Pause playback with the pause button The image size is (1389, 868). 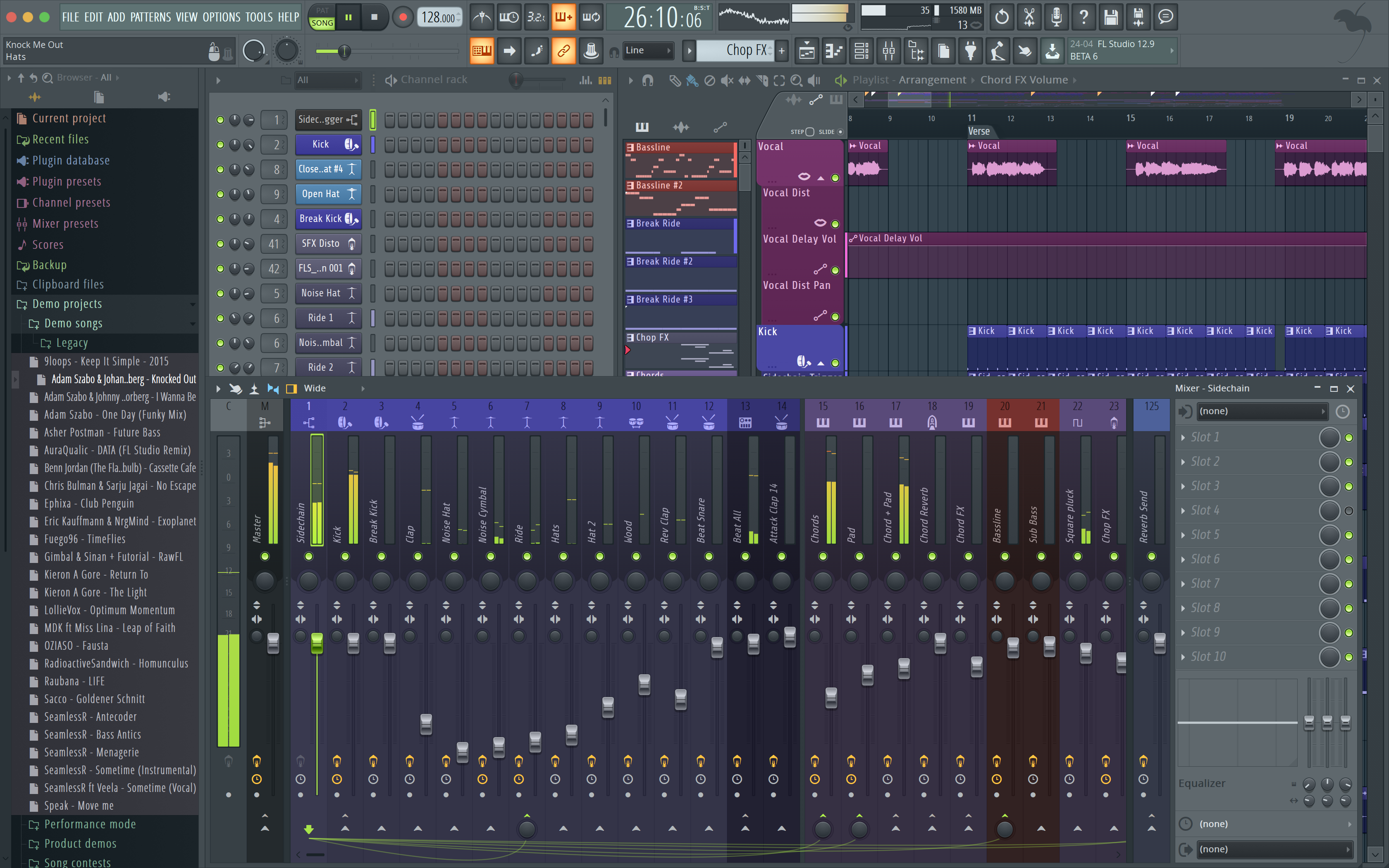tap(348, 17)
